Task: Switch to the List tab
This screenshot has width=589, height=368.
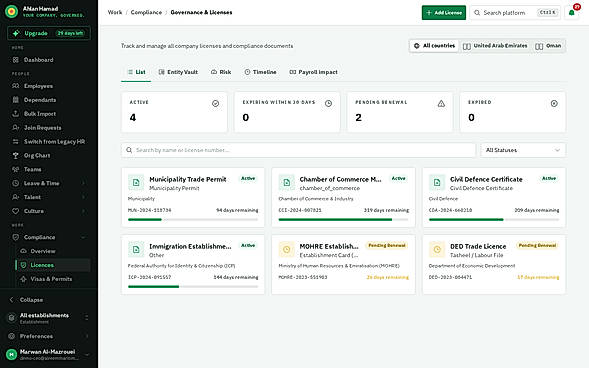Action: [136, 72]
